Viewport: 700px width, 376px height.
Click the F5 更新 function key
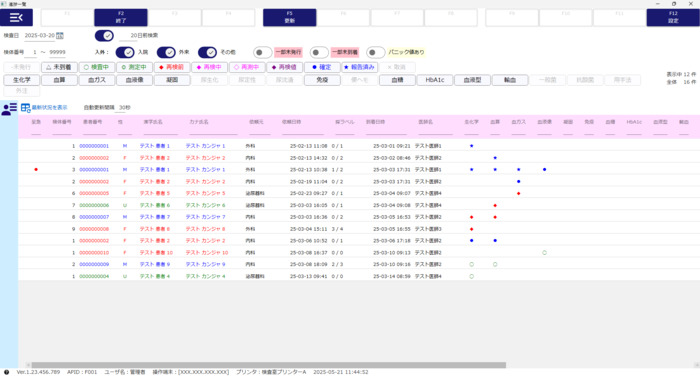(x=289, y=17)
